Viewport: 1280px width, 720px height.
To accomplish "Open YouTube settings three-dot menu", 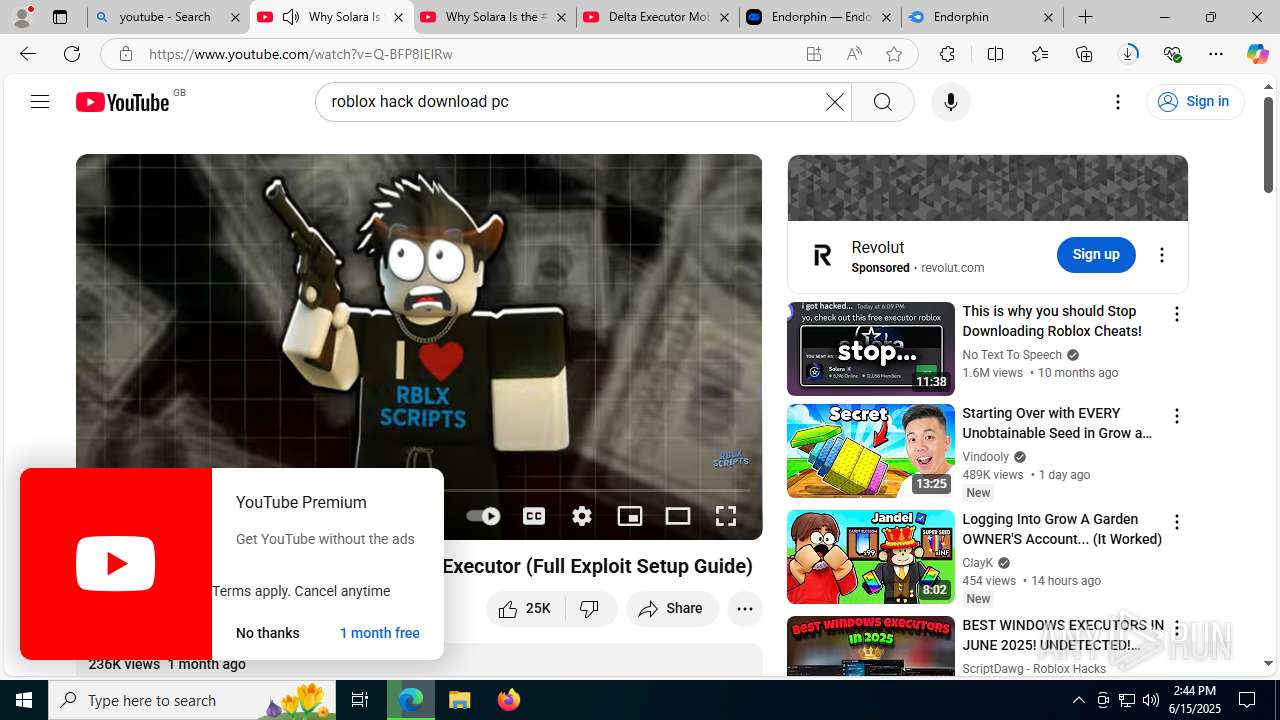I will pos(1118,102).
